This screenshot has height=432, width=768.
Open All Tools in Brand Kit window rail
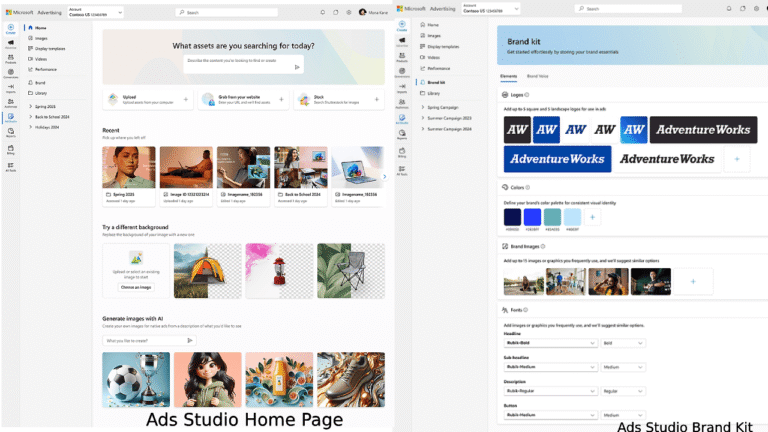tap(402, 170)
